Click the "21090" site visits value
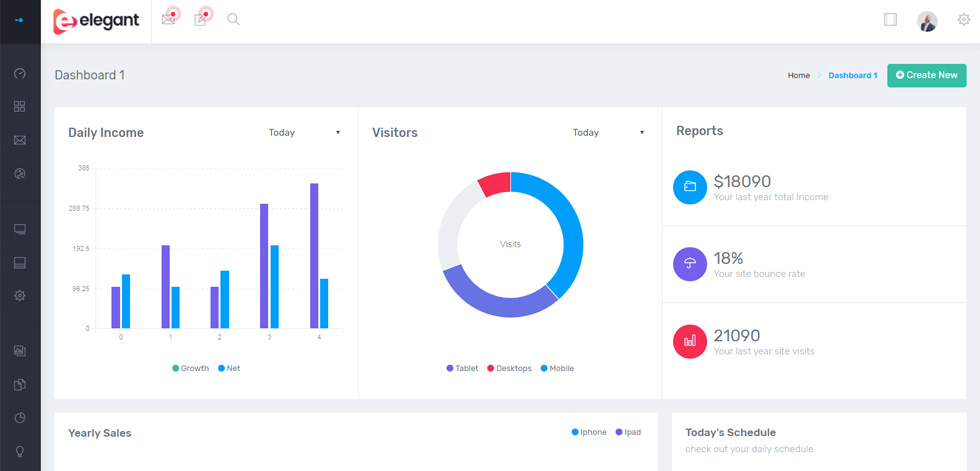Screen dimensions: 980x471 click(737, 336)
